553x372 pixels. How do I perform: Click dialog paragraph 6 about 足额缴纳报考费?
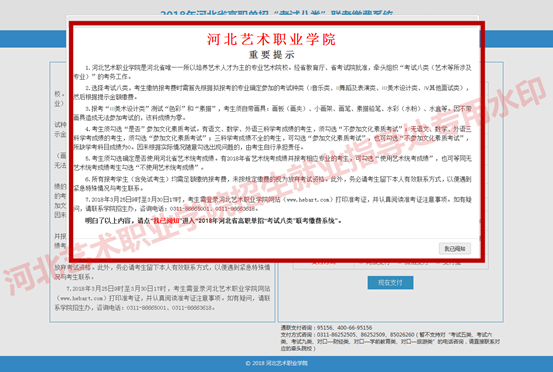click(272, 184)
